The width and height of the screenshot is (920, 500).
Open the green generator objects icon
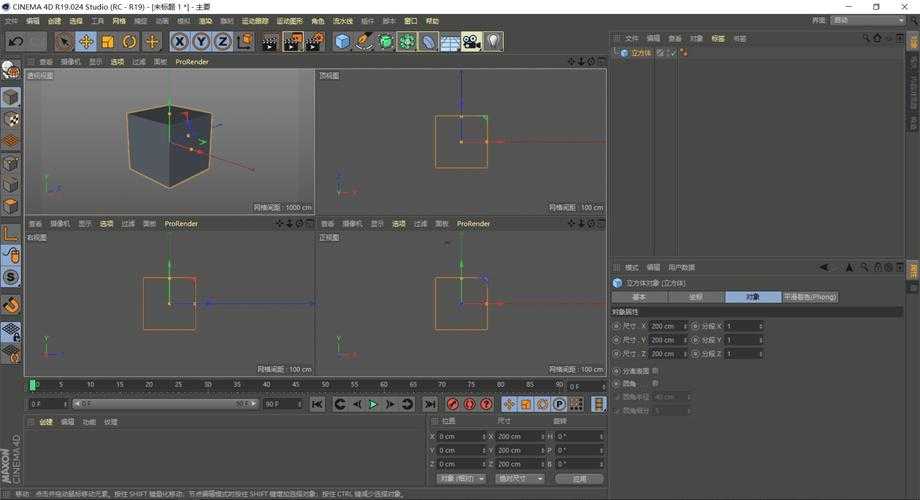(x=385, y=42)
